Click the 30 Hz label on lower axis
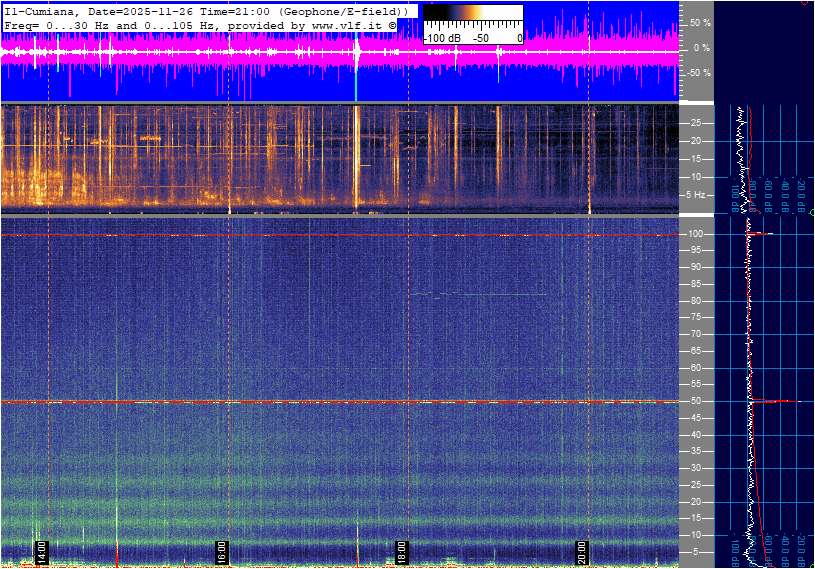Image resolution: width=815 pixels, height=569 pixels. pyautogui.click(x=695, y=468)
